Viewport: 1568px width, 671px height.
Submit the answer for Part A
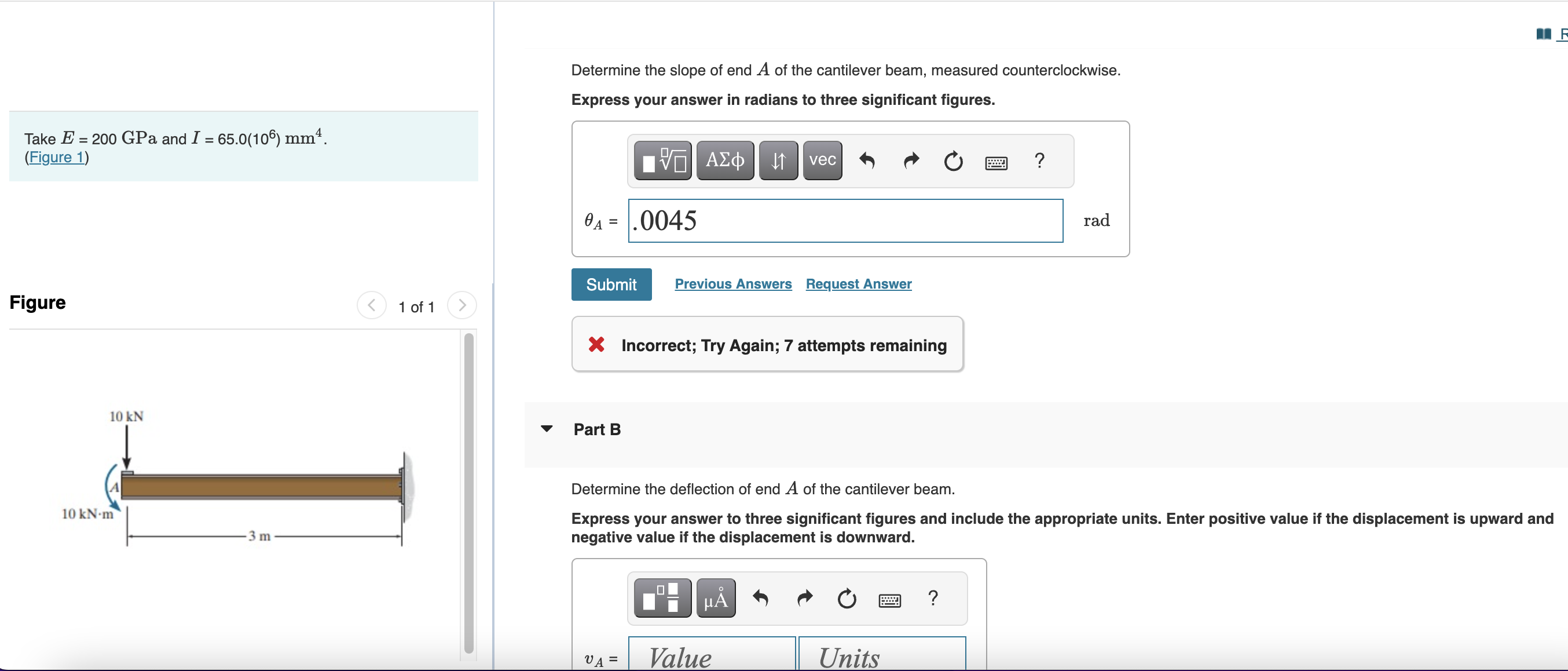pos(611,284)
